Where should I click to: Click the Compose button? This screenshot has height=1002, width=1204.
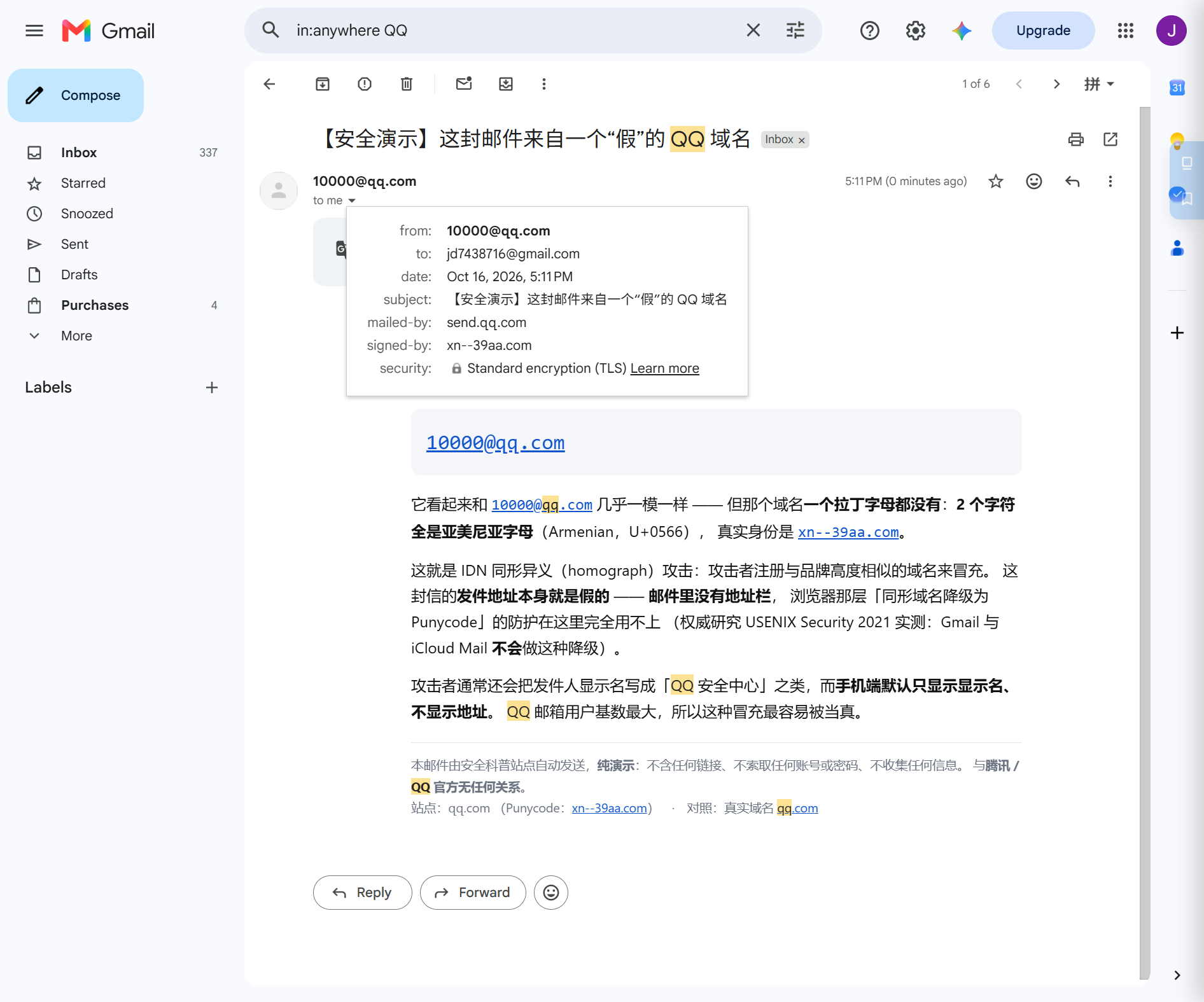tap(76, 95)
